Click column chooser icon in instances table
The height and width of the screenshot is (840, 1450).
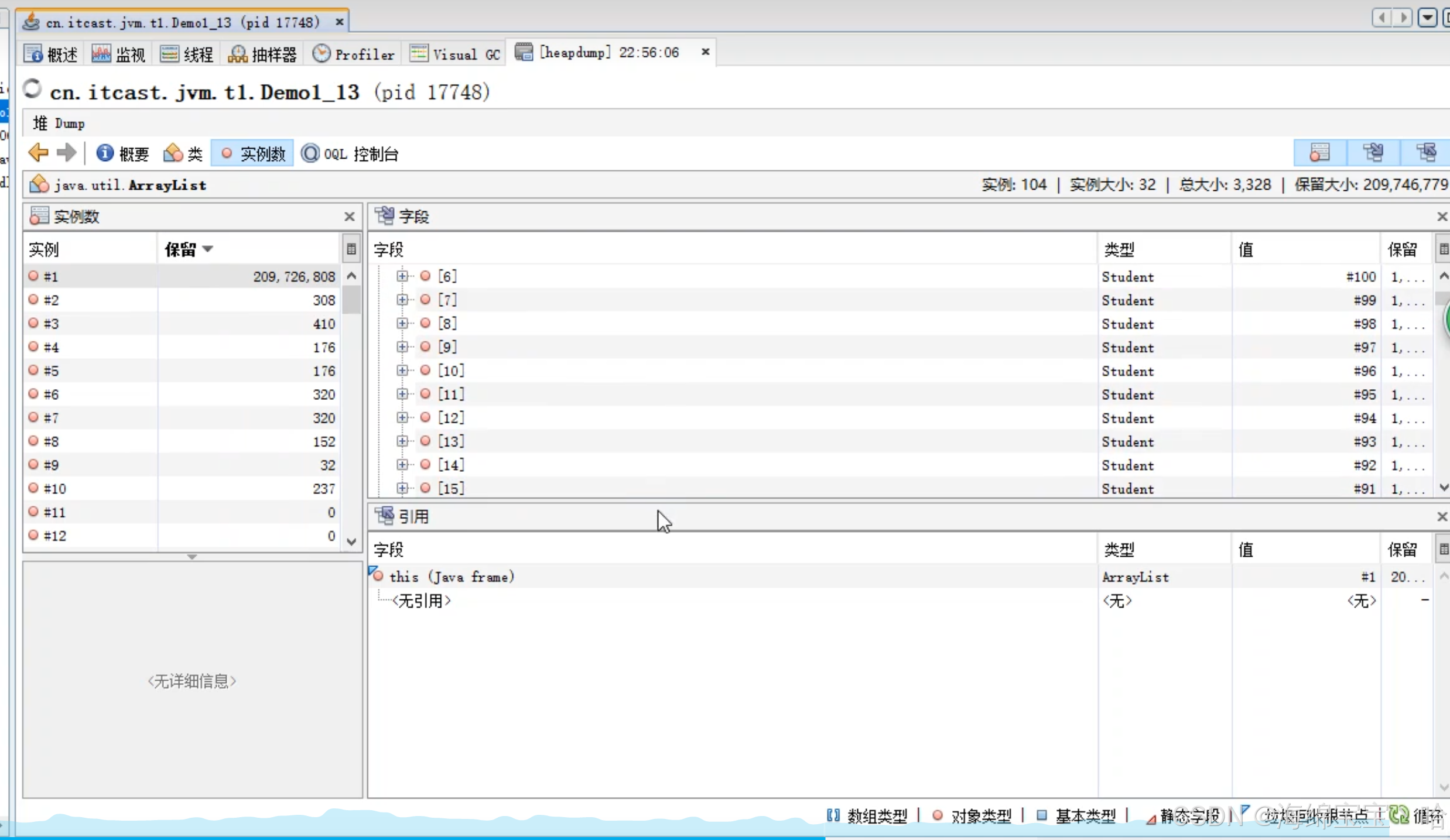(x=351, y=249)
